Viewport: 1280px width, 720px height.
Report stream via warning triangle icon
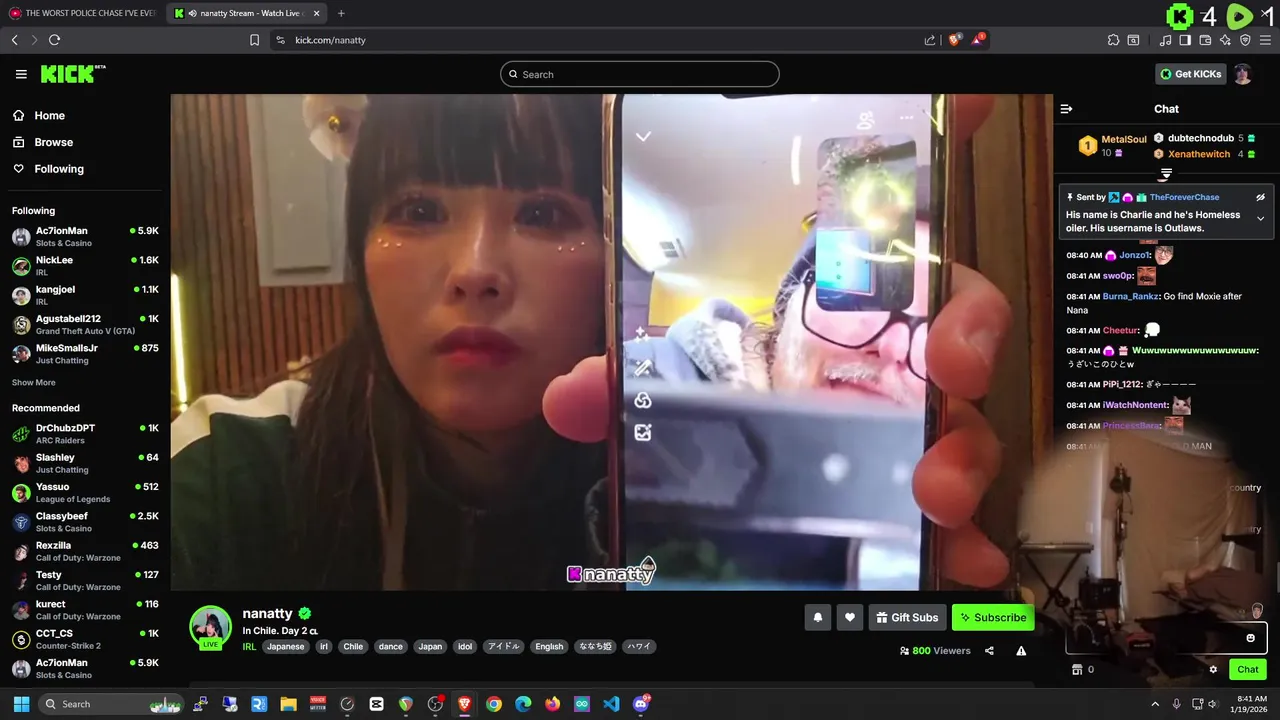coord(1021,650)
